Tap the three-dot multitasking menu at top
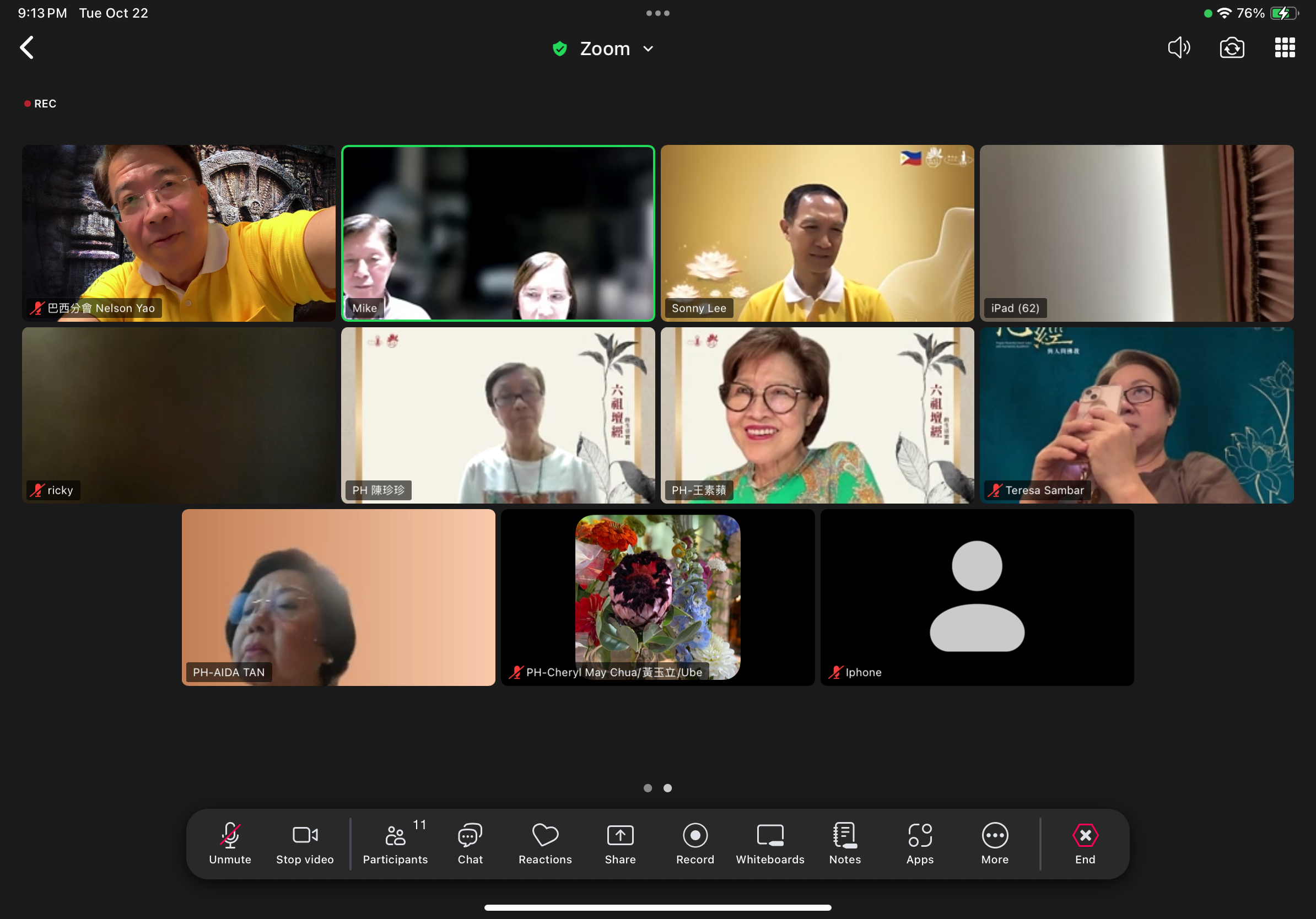 [657, 13]
